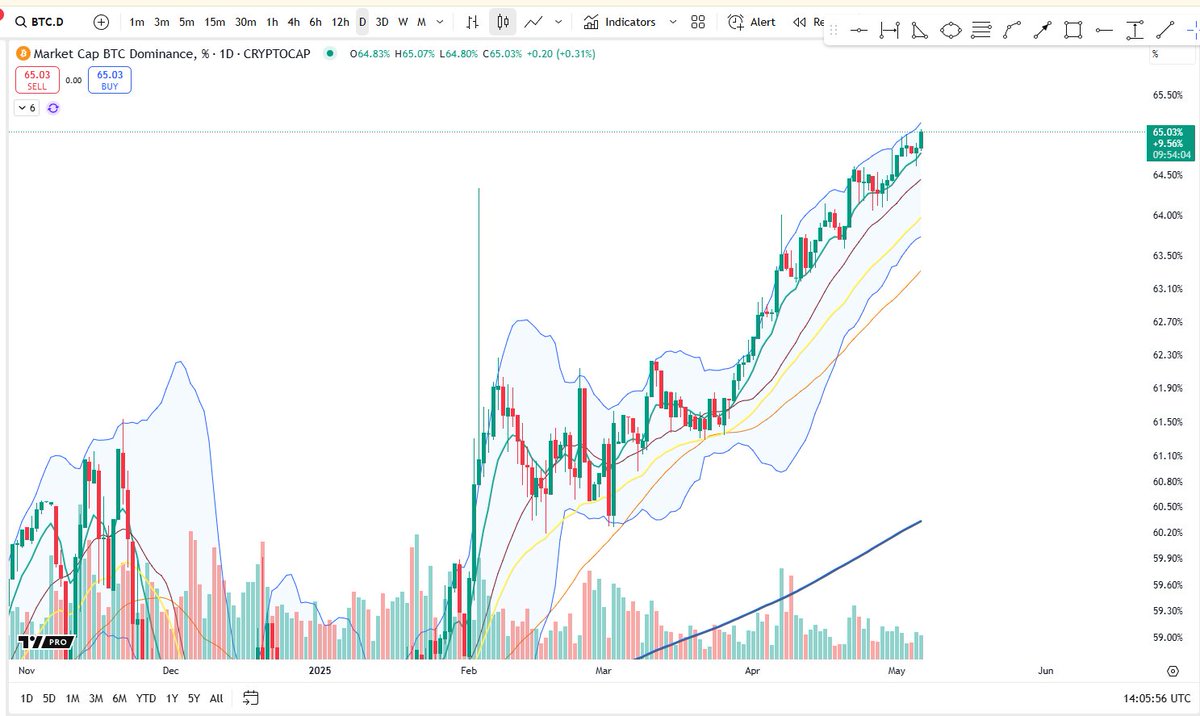Viewport: 1200px width, 716px height.
Task: Switch to the 1h timeframe
Action: pos(272,21)
